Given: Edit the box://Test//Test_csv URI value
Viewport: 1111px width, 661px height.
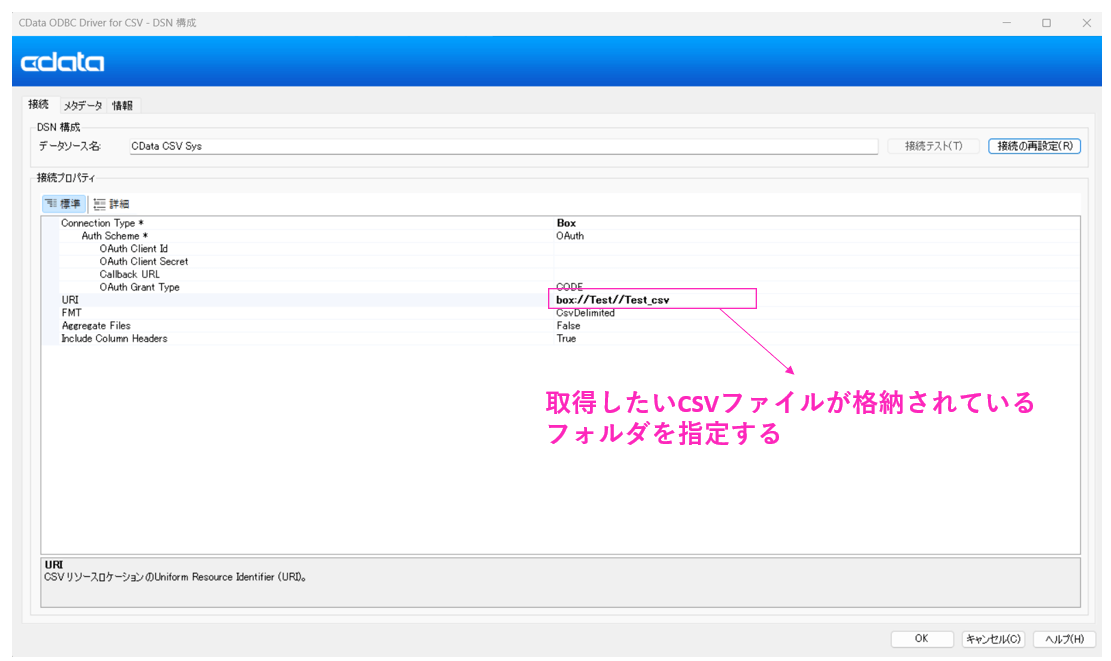Looking at the screenshot, I should pyautogui.click(x=612, y=300).
